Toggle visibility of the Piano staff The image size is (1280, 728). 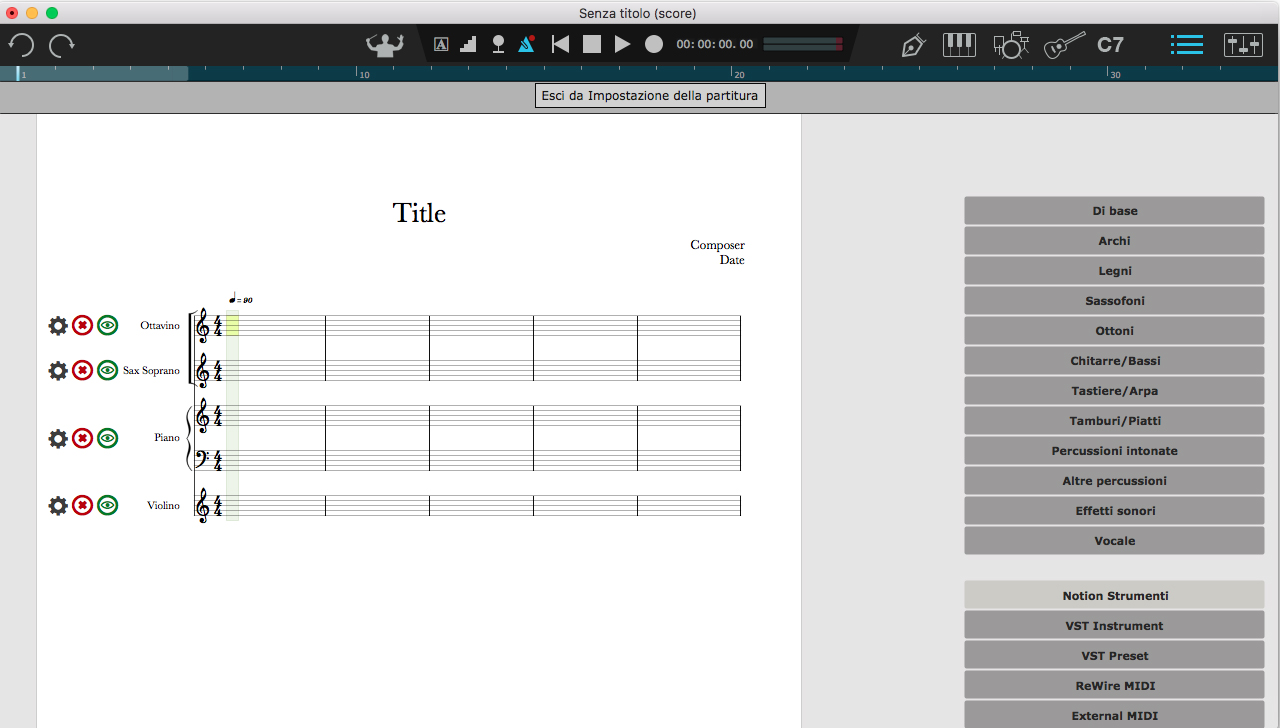pos(108,438)
